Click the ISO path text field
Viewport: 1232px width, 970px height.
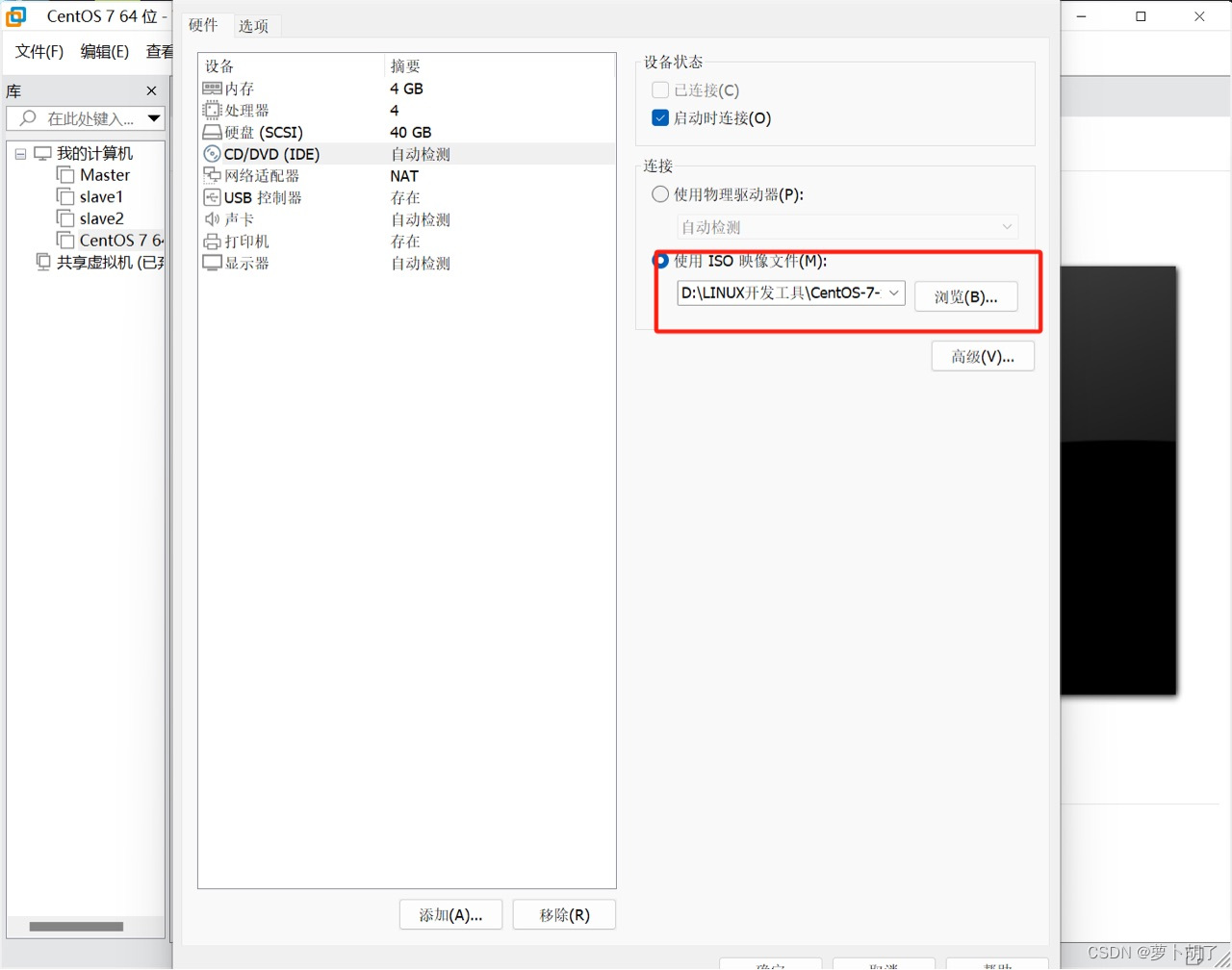tap(781, 293)
